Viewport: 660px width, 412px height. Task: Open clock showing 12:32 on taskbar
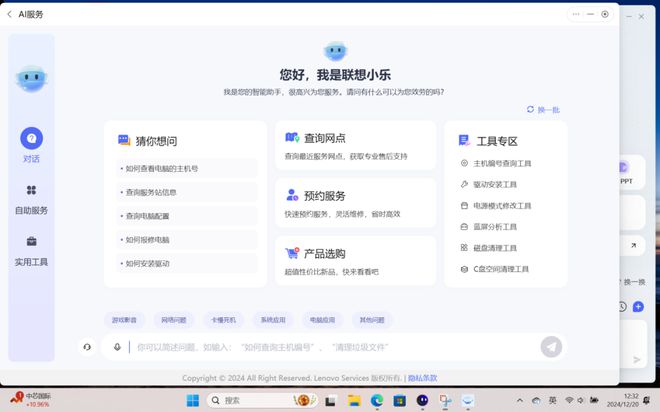point(623,400)
